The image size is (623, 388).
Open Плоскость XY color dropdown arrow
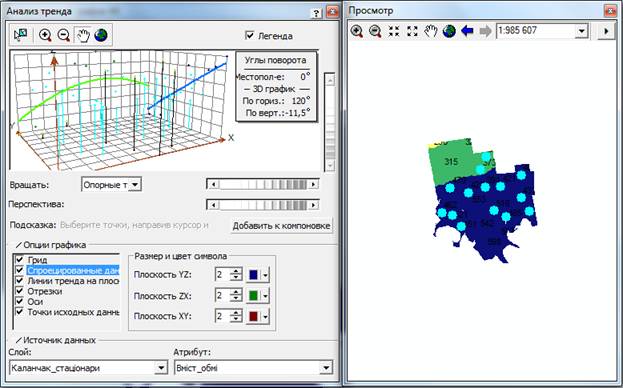pos(265,317)
